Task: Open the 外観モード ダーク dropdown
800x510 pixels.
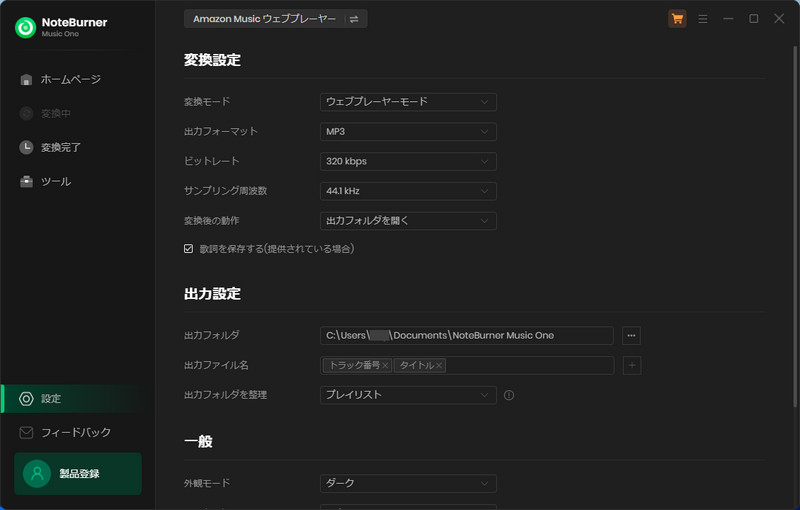Action: click(x=408, y=483)
